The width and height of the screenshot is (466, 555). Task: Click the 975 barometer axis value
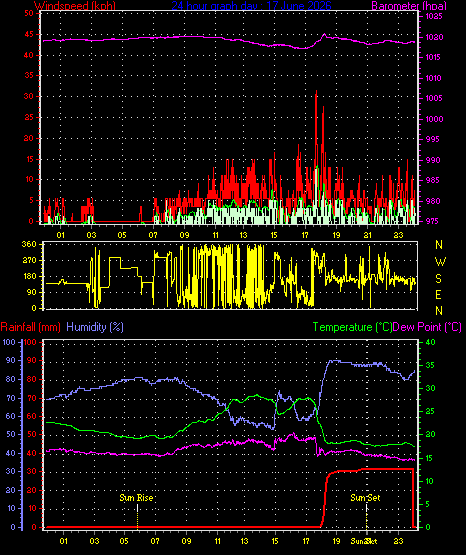point(432,221)
